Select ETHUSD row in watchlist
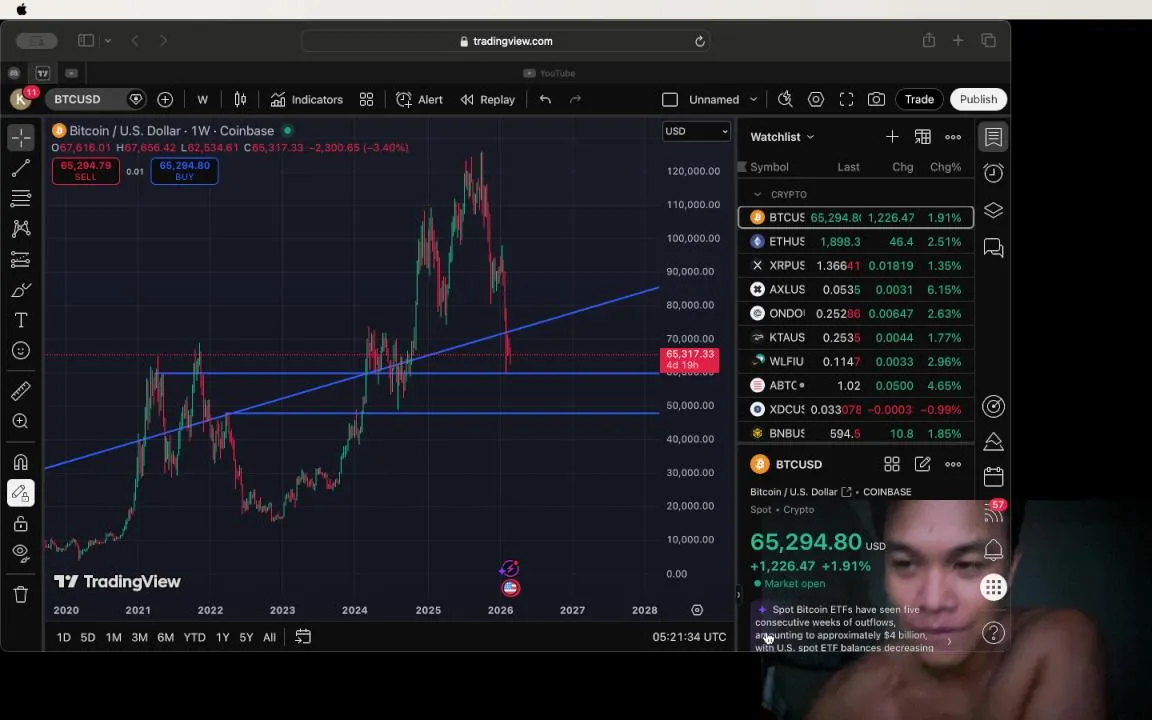Screen dimensions: 1152x720 click(856, 242)
